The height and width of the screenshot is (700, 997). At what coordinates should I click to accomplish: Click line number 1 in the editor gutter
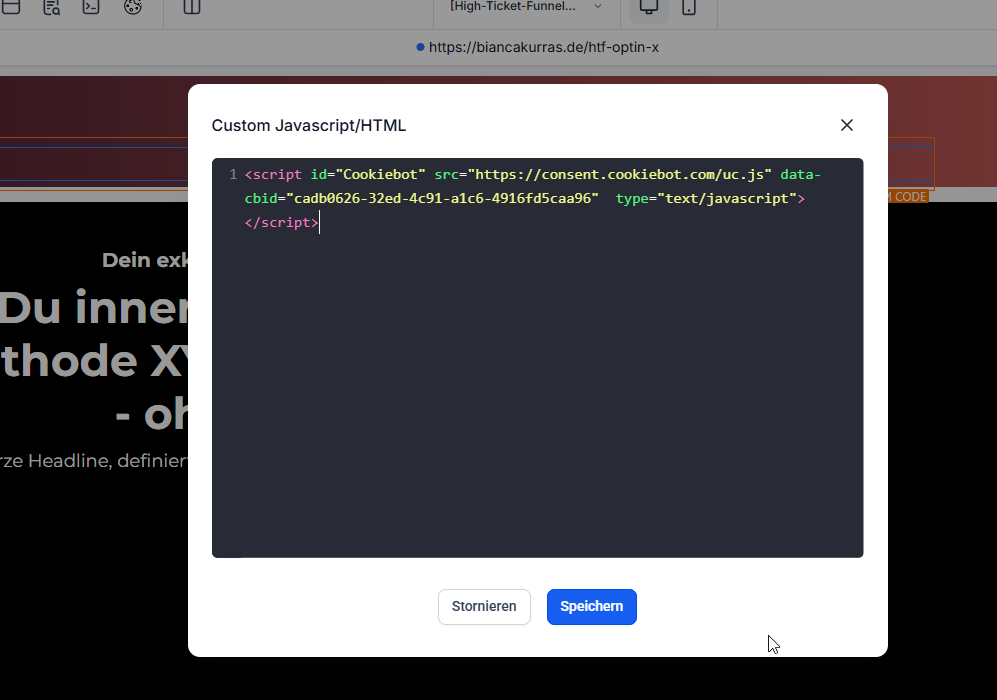pos(233,174)
